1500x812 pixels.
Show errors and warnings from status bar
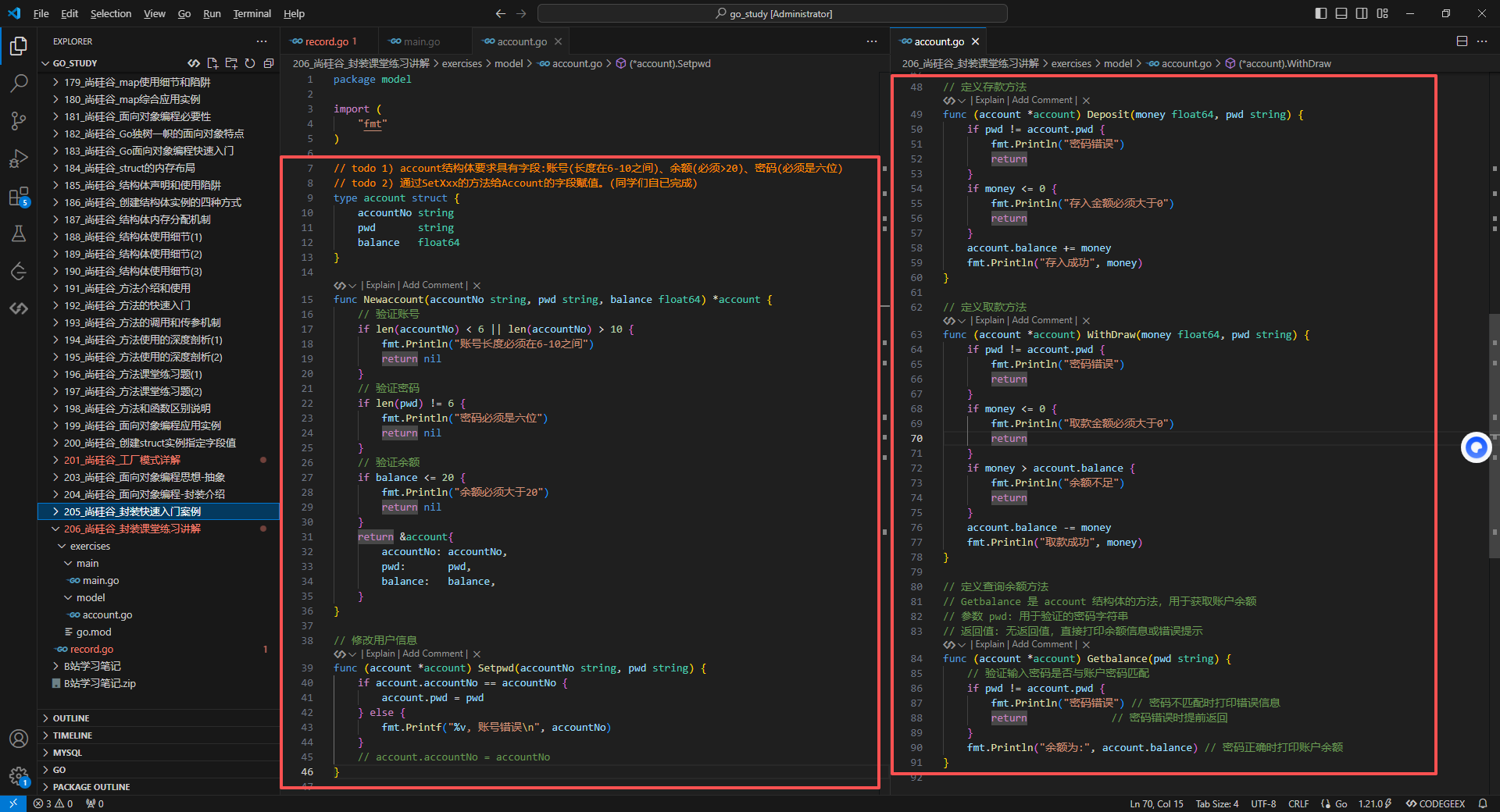tap(53, 803)
